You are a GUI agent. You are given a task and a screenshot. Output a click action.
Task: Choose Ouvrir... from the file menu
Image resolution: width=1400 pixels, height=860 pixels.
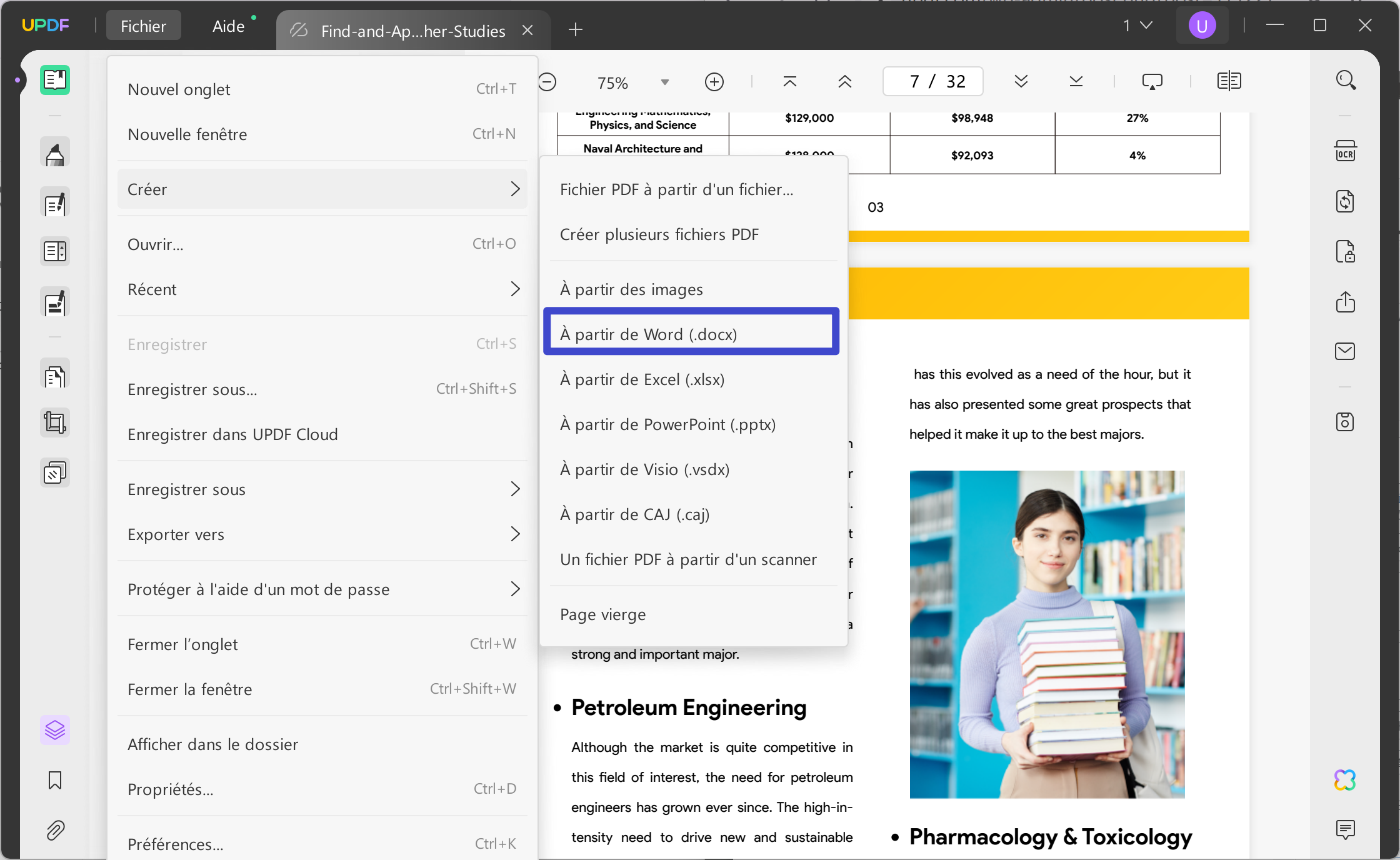pos(322,244)
